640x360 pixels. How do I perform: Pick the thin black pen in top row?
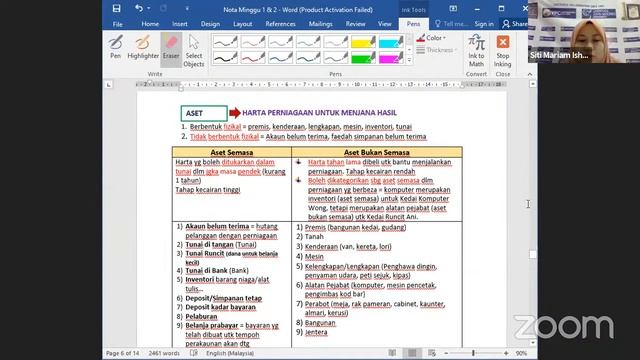(225, 41)
